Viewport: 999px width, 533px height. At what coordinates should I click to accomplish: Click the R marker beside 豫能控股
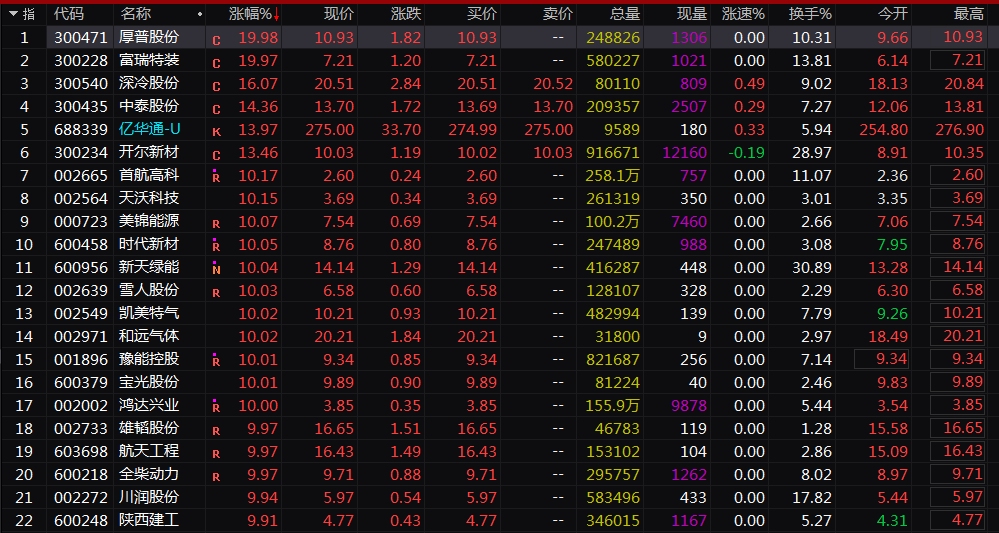[x=216, y=360]
